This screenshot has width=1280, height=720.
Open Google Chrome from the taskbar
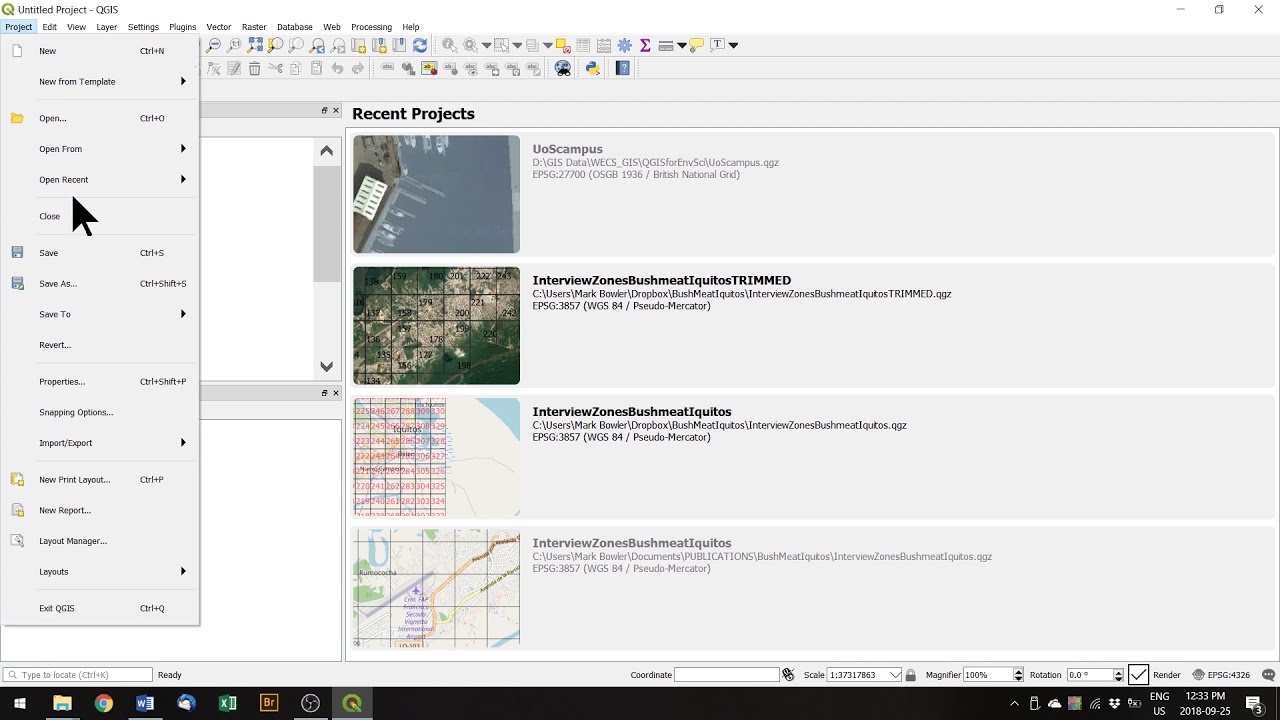click(103, 703)
